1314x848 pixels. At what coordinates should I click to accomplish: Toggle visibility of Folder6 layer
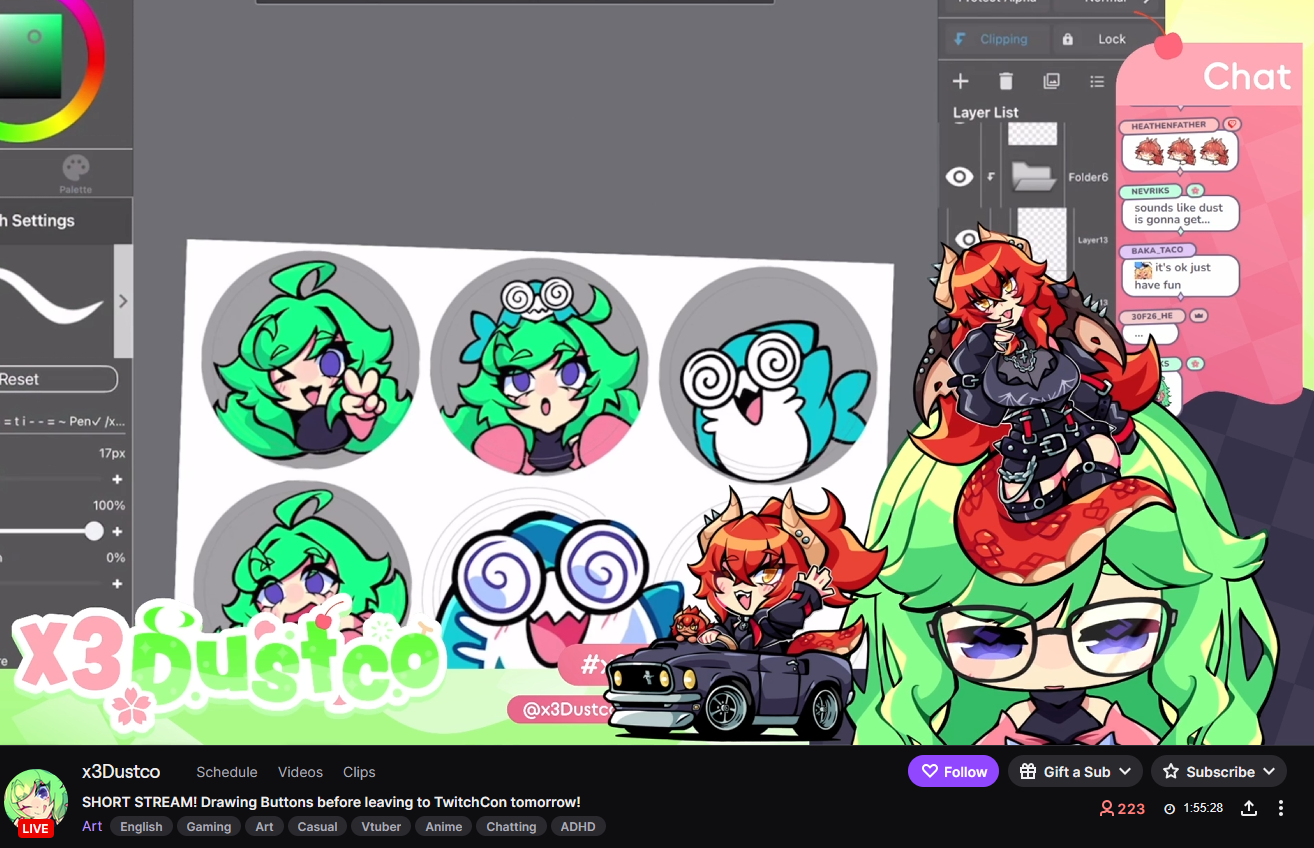point(959,177)
